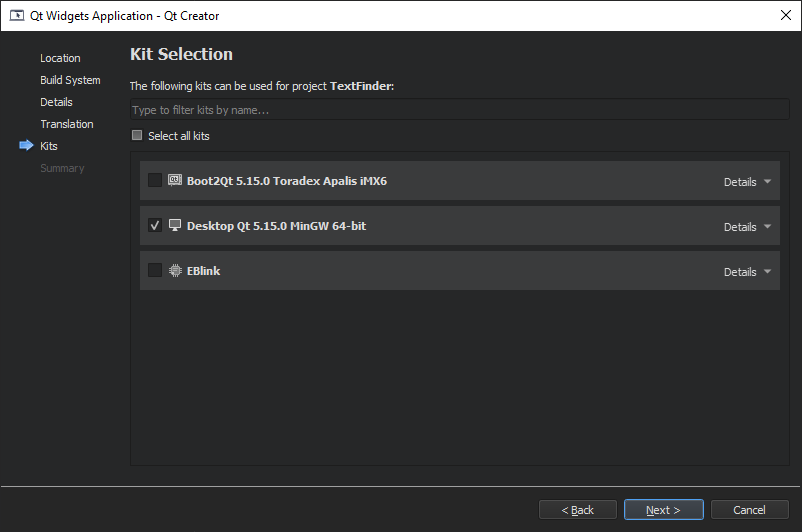Click the Back button

(x=577, y=509)
